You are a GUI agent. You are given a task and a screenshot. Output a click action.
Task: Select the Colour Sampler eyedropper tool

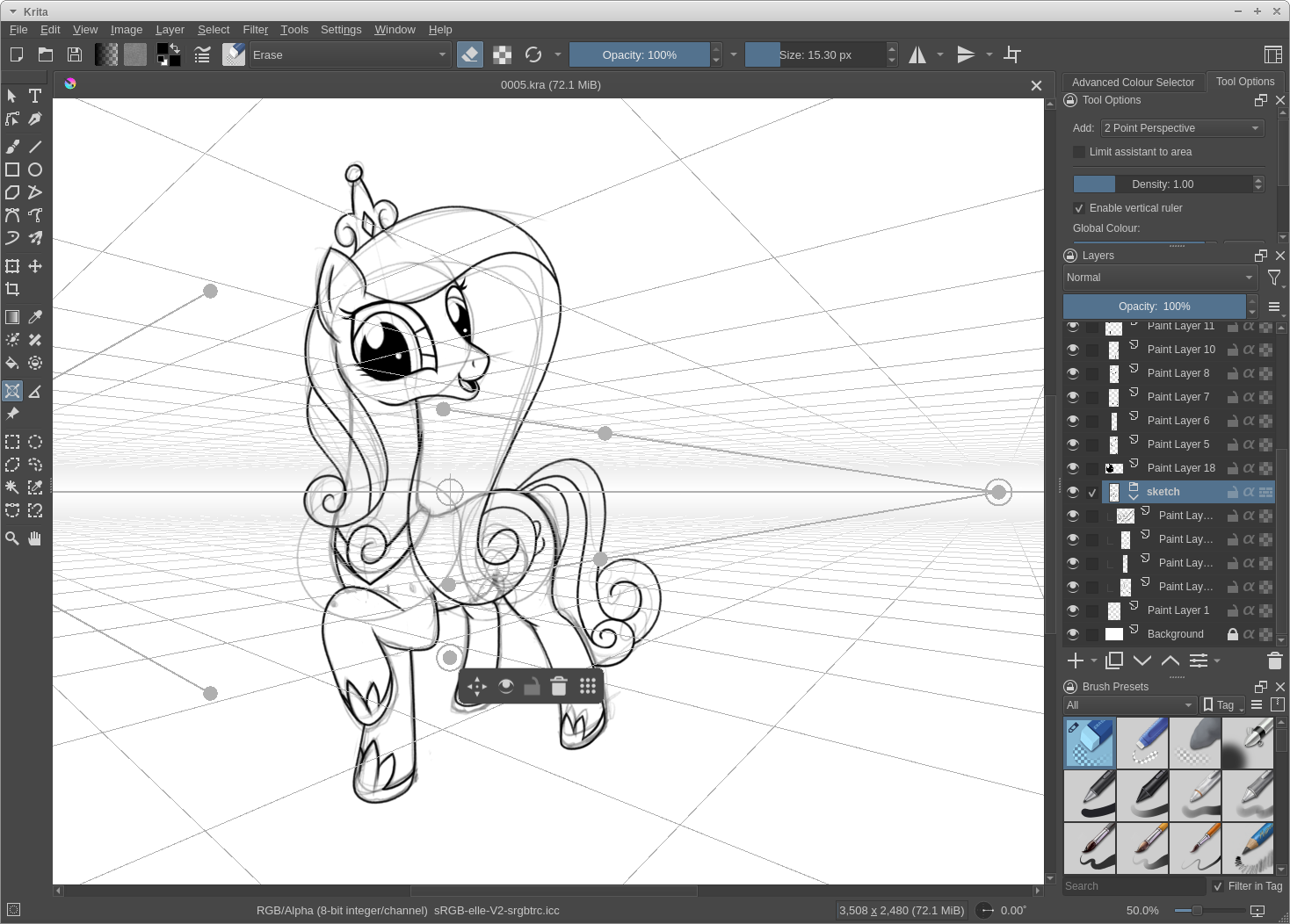tap(35, 317)
